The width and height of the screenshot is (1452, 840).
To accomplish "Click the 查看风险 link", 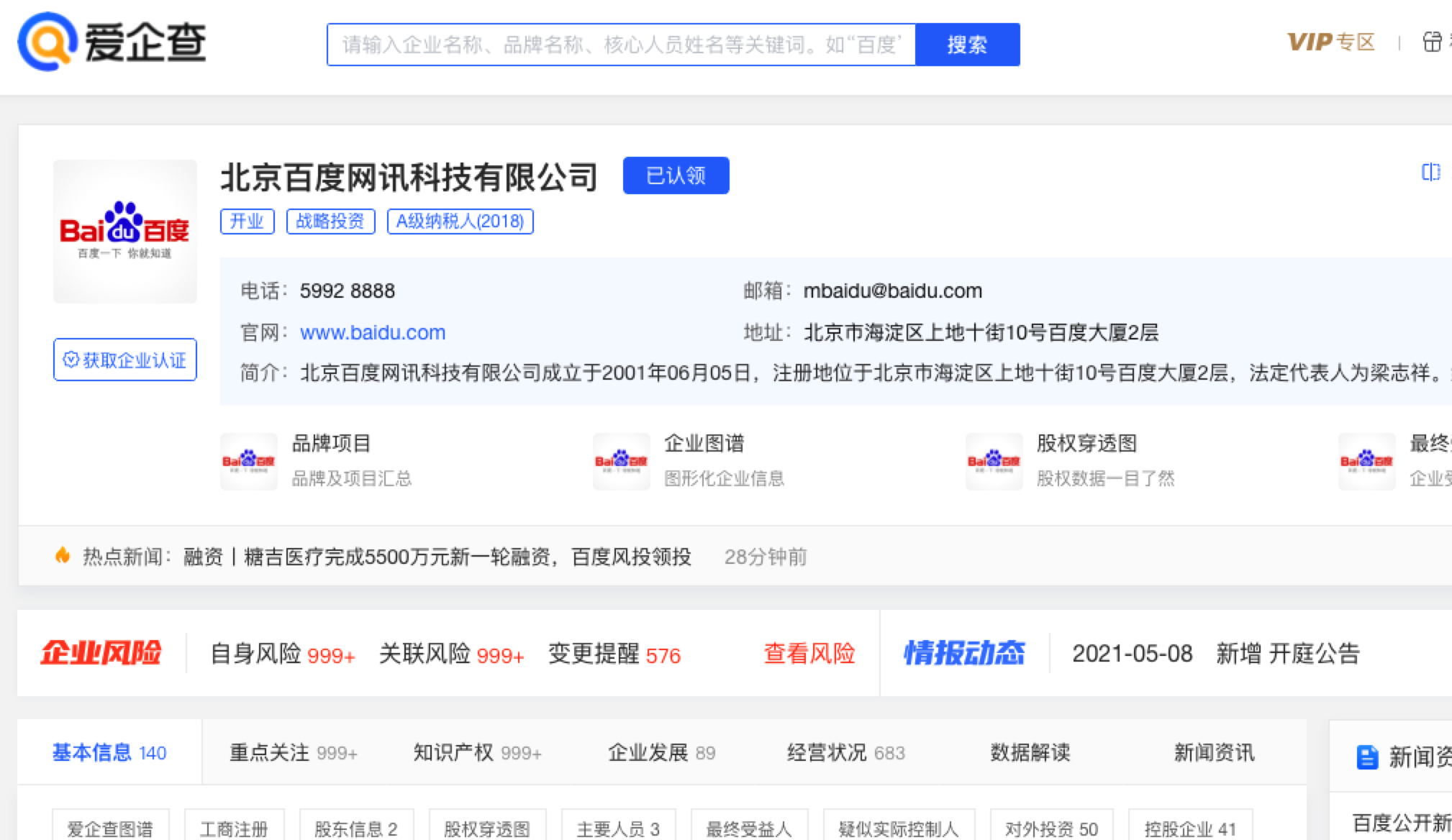I will pyautogui.click(x=809, y=653).
